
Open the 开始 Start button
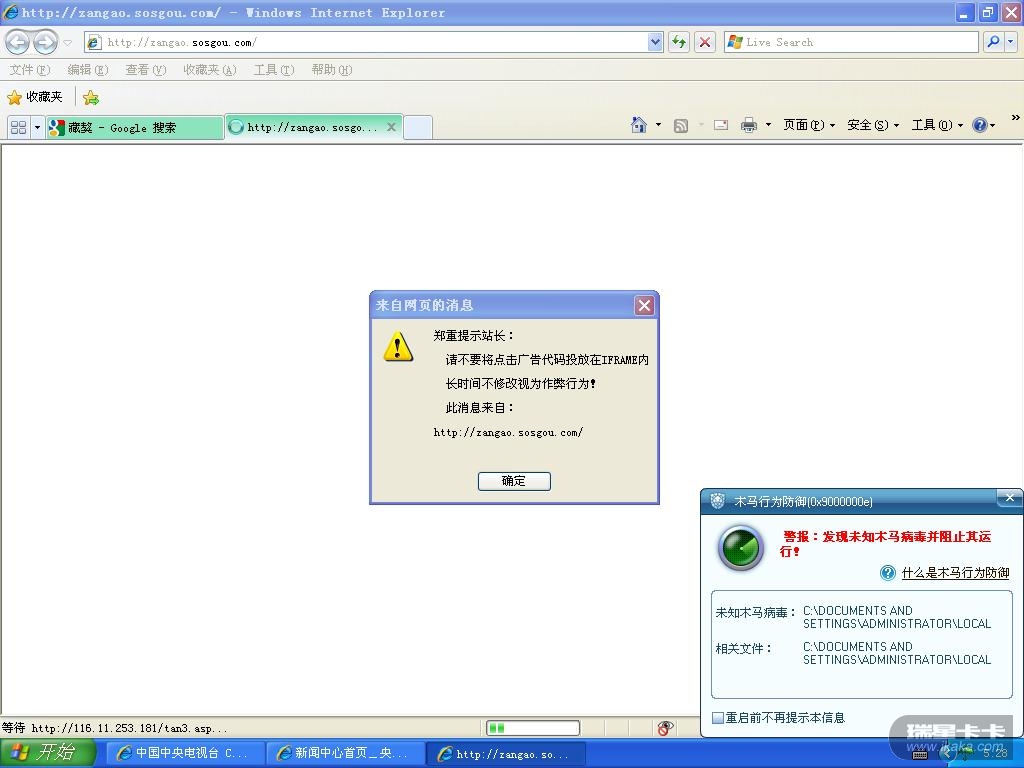48,753
